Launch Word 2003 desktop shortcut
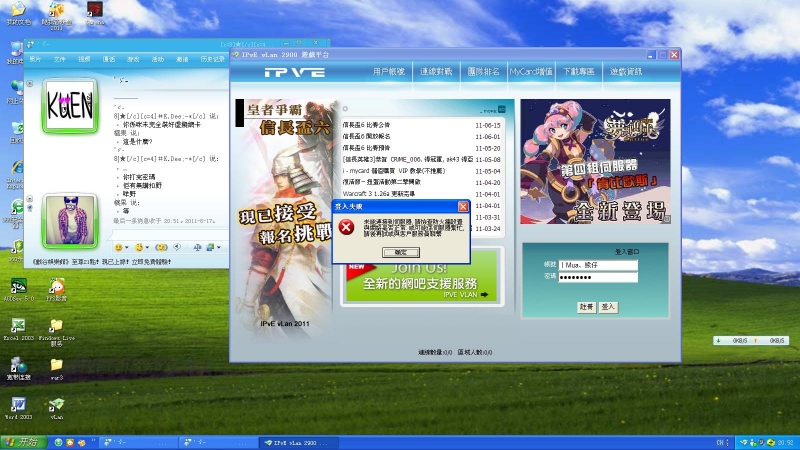800x450 pixels. [18, 408]
